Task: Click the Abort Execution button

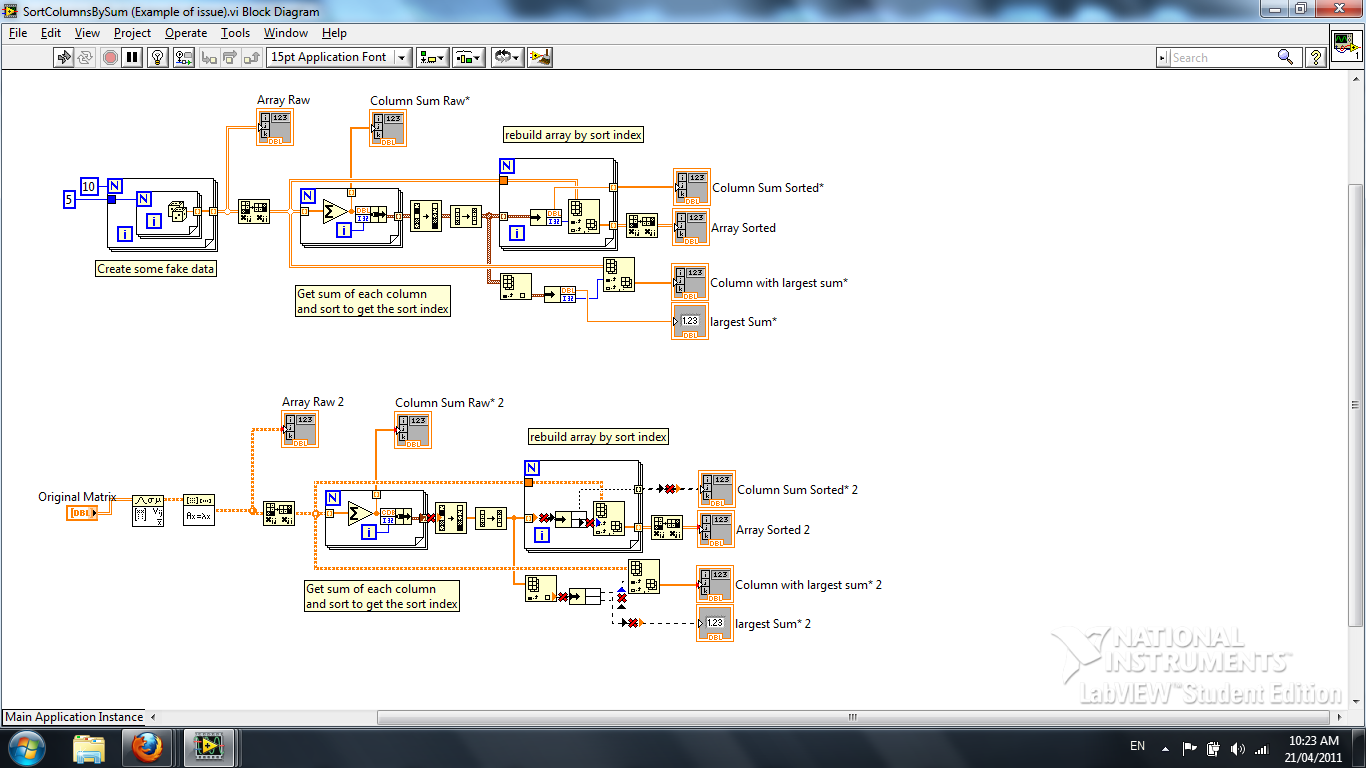Action: coord(110,57)
